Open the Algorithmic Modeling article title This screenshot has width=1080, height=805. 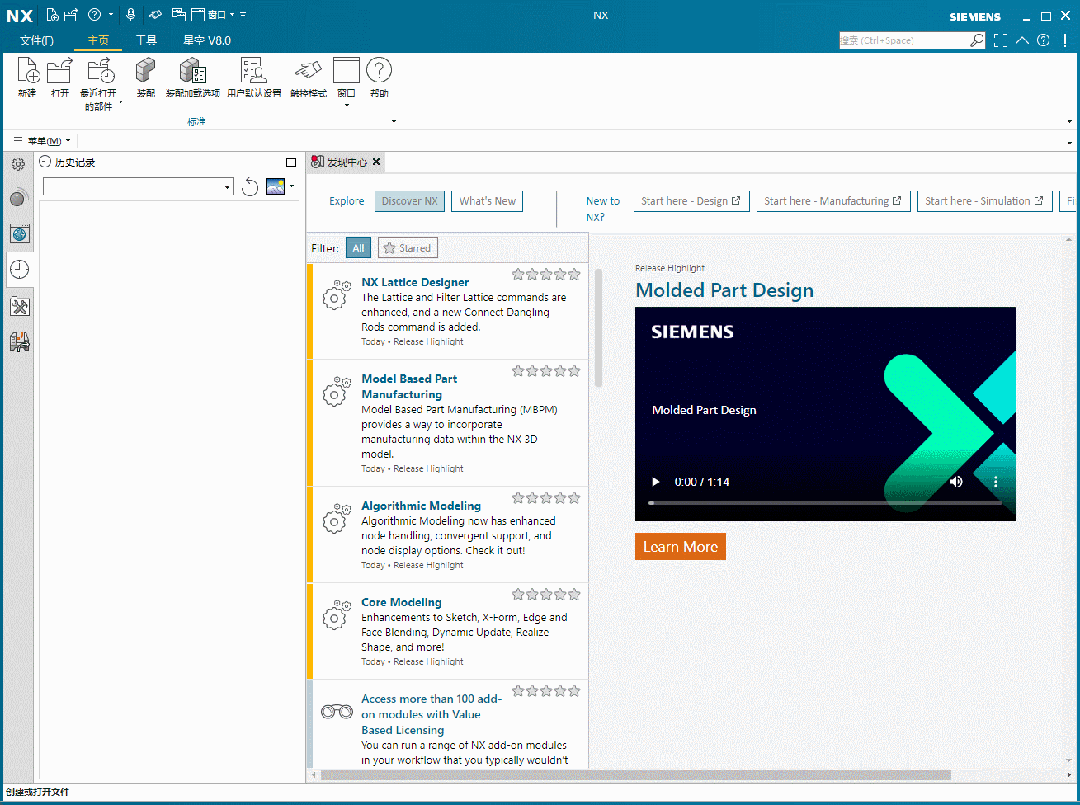pyautogui.click(x=421, y=505)
